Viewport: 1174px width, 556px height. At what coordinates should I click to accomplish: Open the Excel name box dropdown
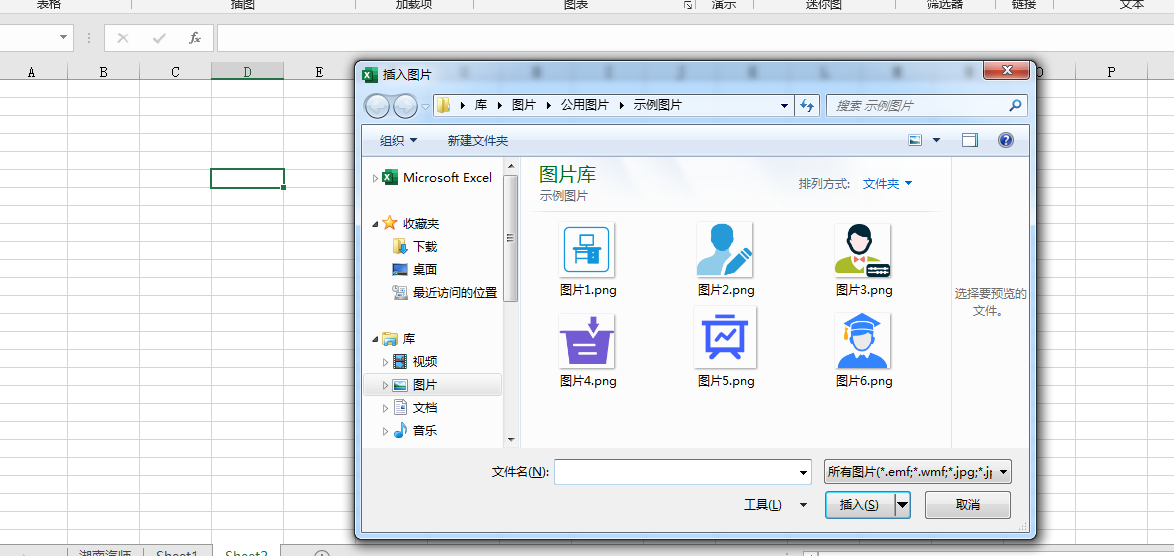[x=63, y=37]
